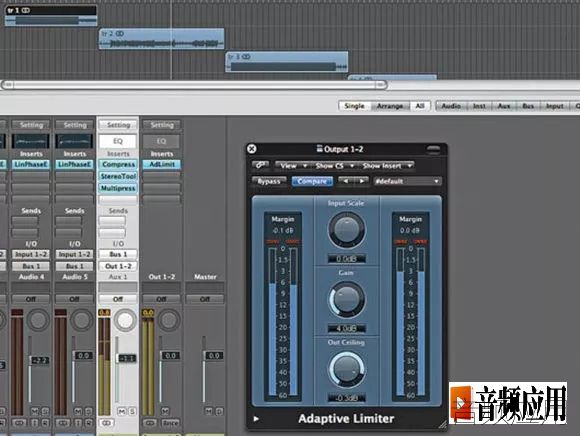Click the plugin window resize grip

[442, 425]
